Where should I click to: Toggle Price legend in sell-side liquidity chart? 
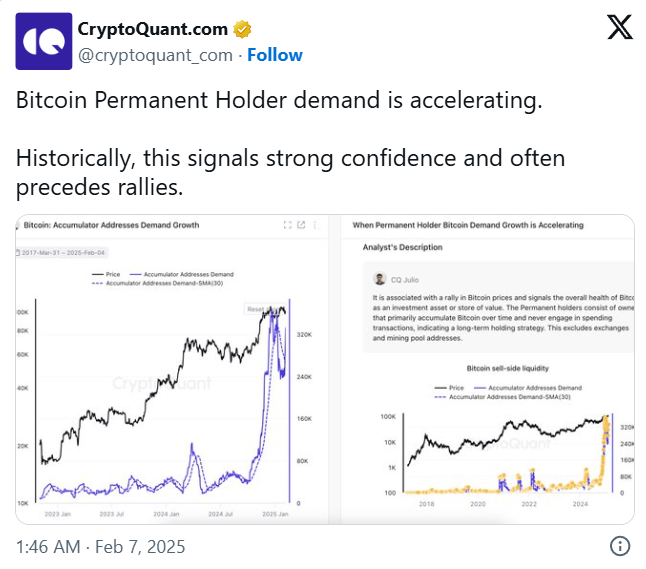coord(449,388)
